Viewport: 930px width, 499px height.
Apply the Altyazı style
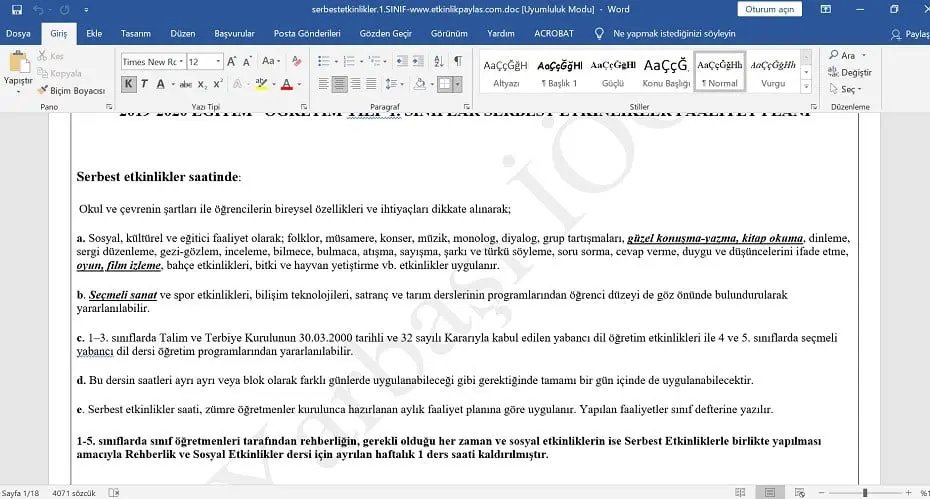tap(505, 73)
